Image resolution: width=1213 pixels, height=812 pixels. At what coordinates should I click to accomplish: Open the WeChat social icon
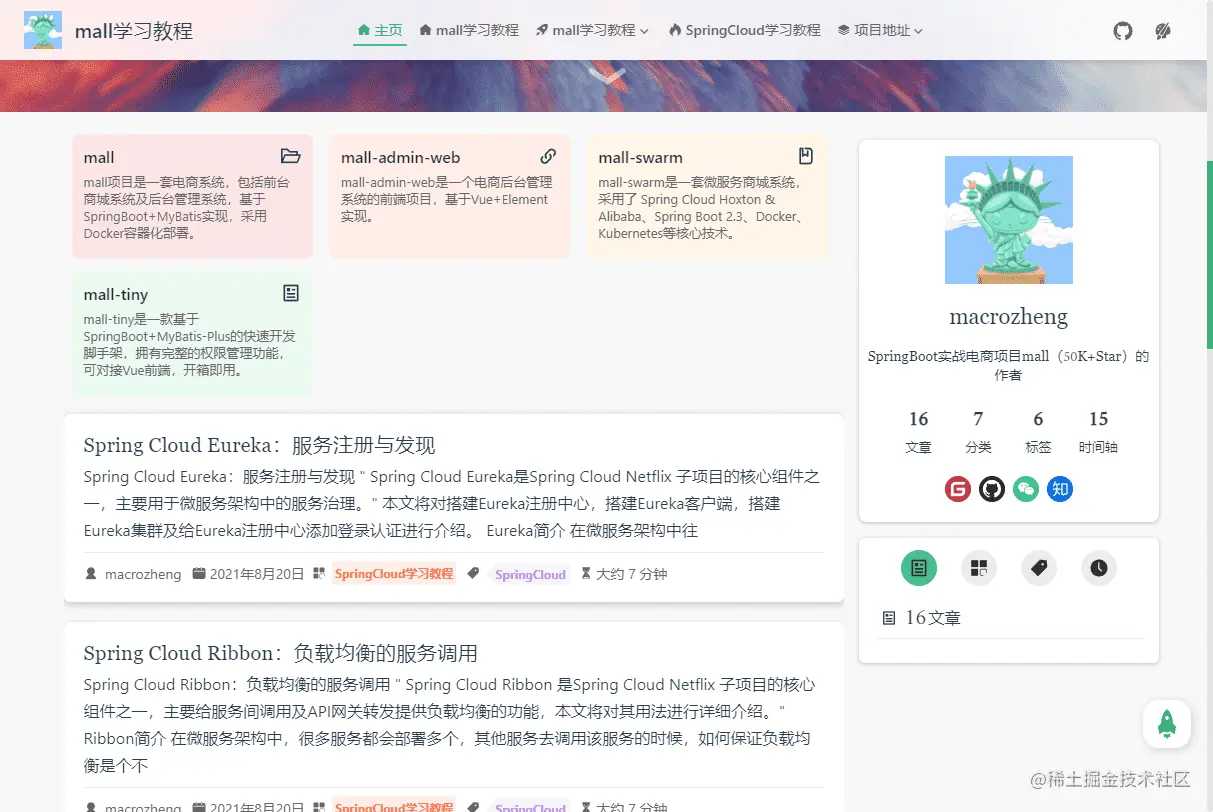1026,489
